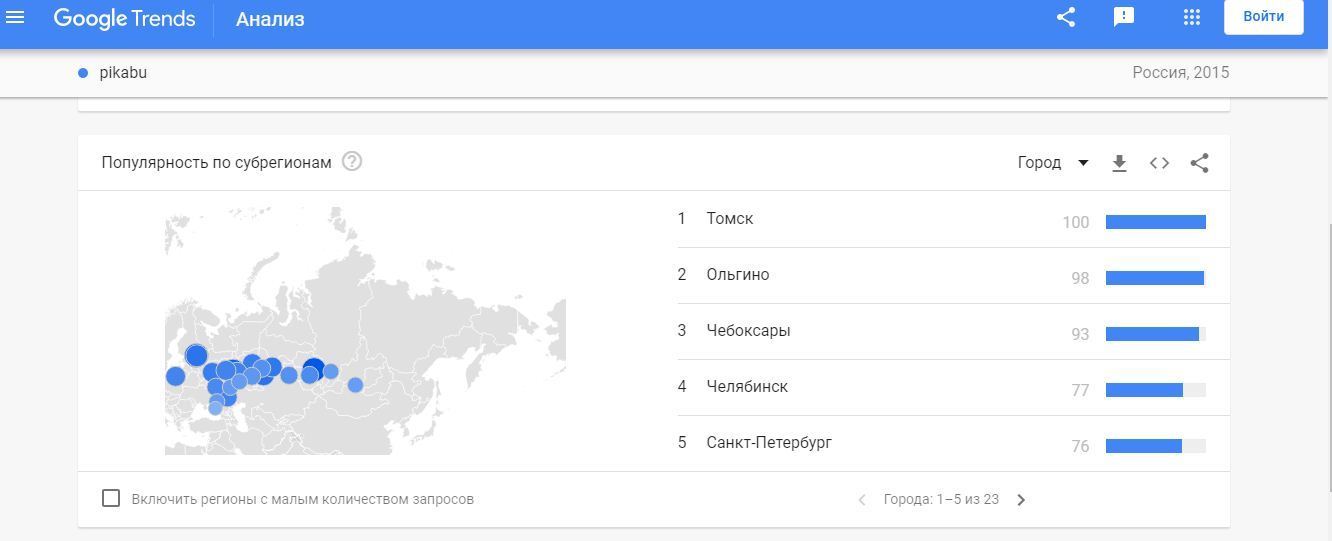Open help for subregion popularity
The width and height of the screenshot is (1332, 541).
coord(352,162)
